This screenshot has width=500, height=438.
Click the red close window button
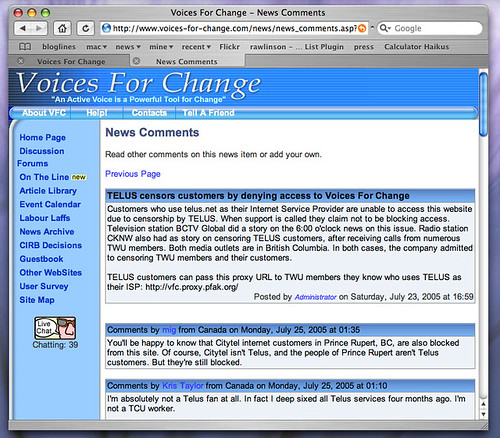(18, 13)
